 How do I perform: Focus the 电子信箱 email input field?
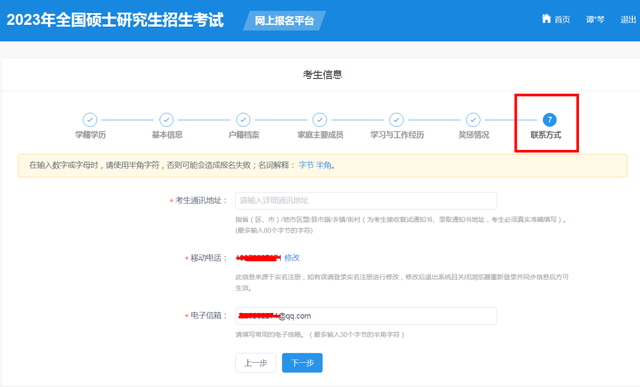click(x=366, y=316)
